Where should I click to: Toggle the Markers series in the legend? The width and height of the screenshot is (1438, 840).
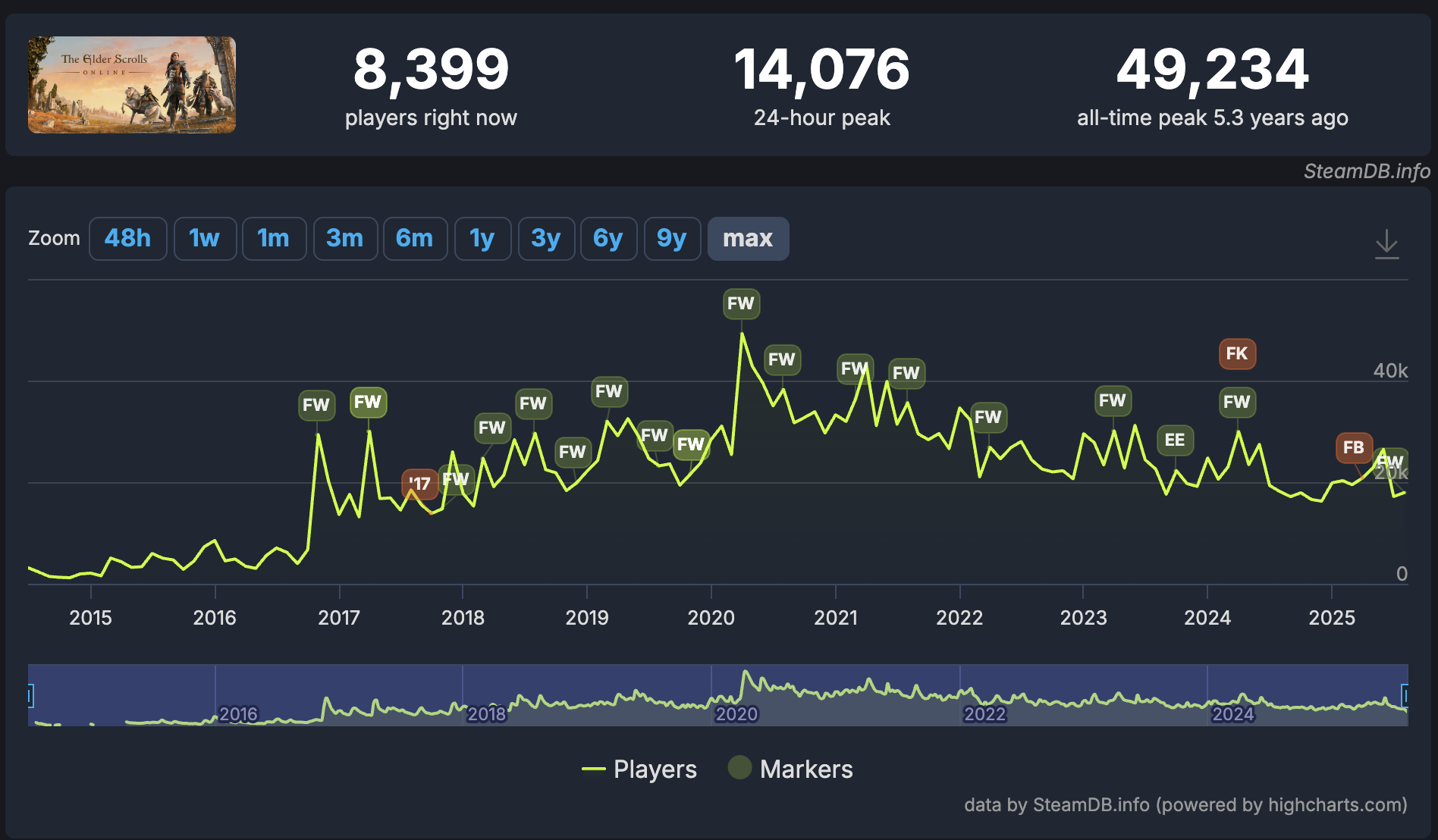790,769
